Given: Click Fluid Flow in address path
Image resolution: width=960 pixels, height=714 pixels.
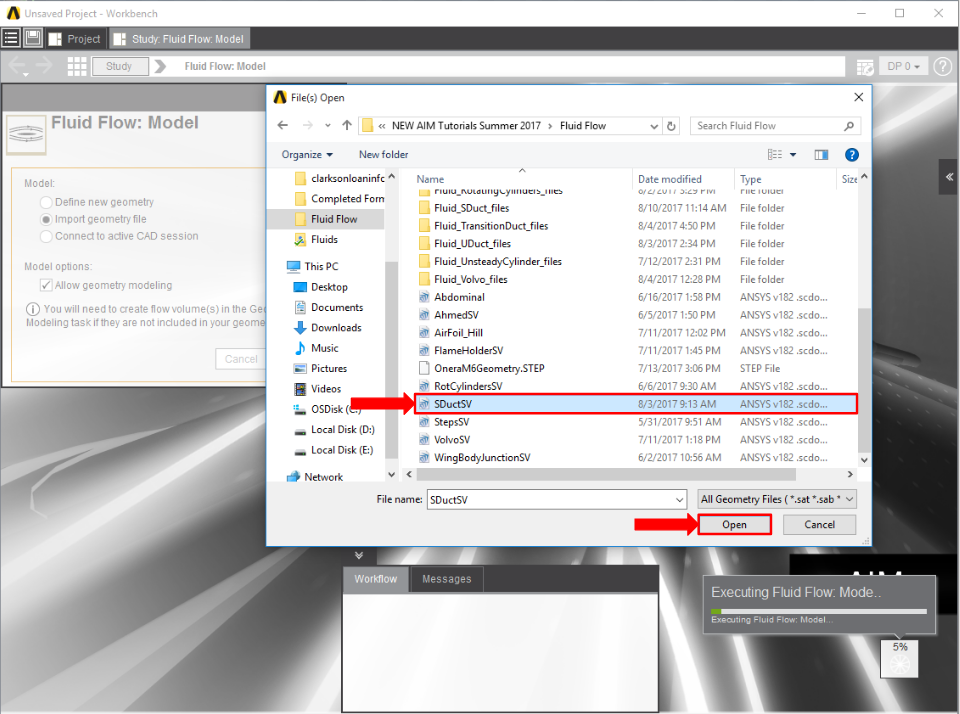Looking at the screenshot, I should (582, 126).
